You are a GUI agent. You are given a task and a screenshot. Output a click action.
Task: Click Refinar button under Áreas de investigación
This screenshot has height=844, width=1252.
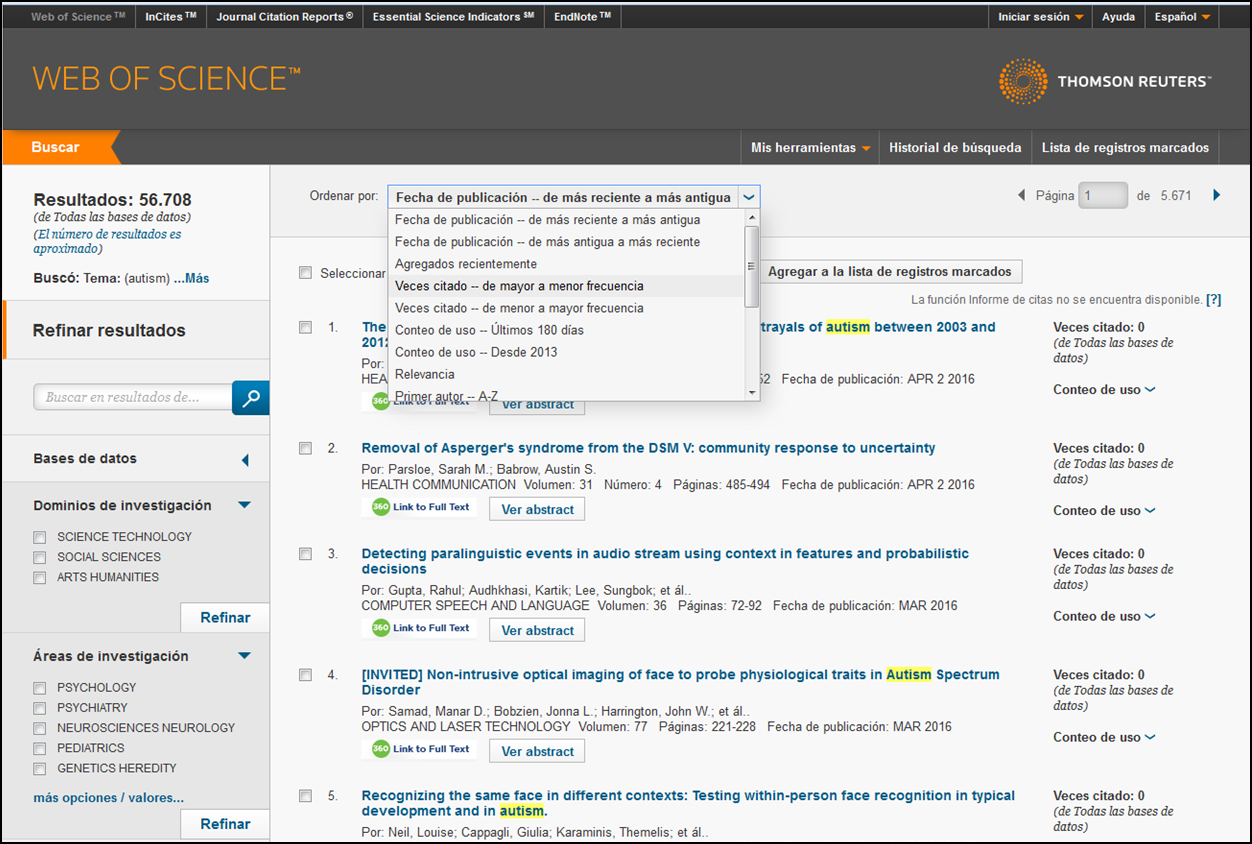point(225,825)
